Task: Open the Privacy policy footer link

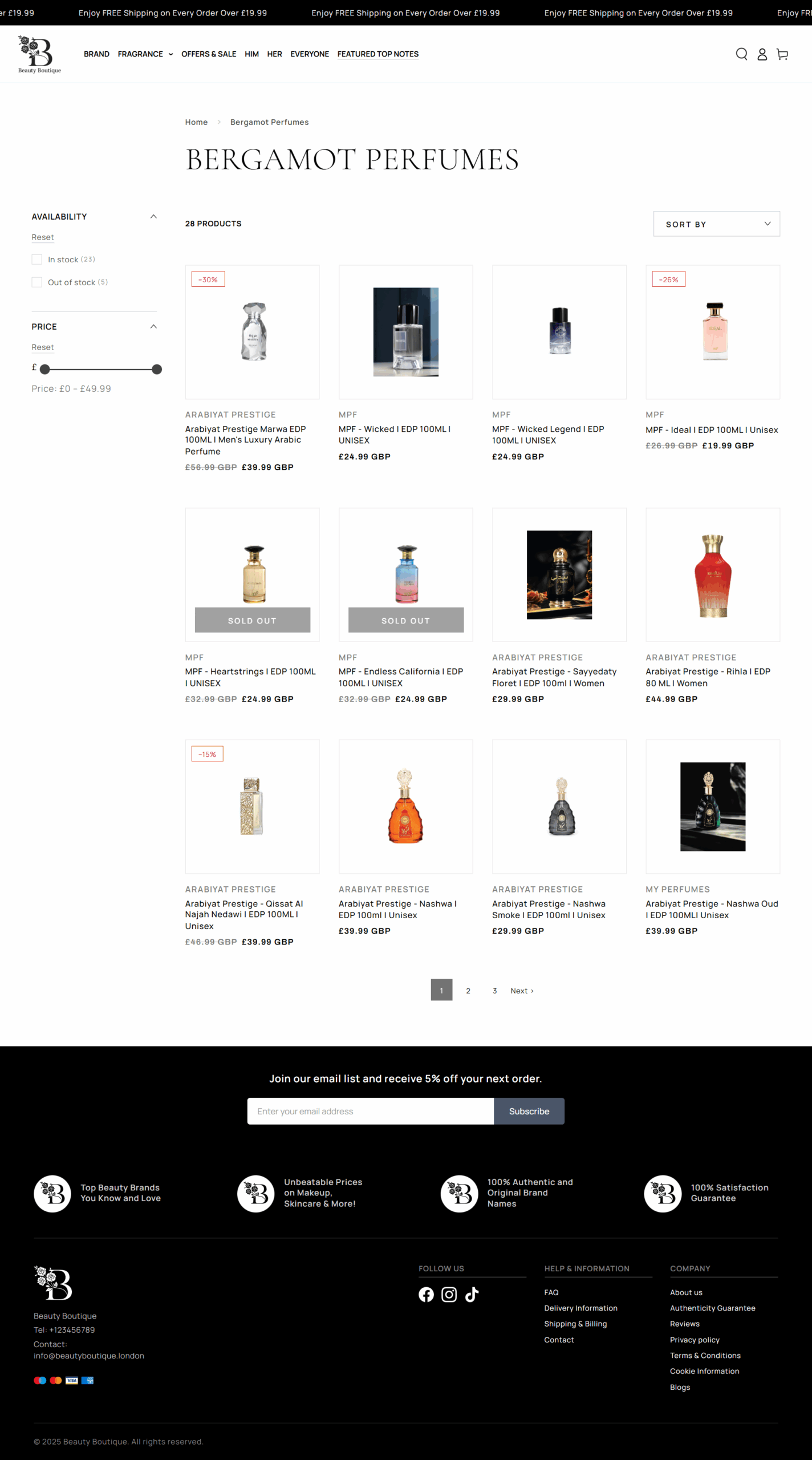Action: click(695, 1340)
